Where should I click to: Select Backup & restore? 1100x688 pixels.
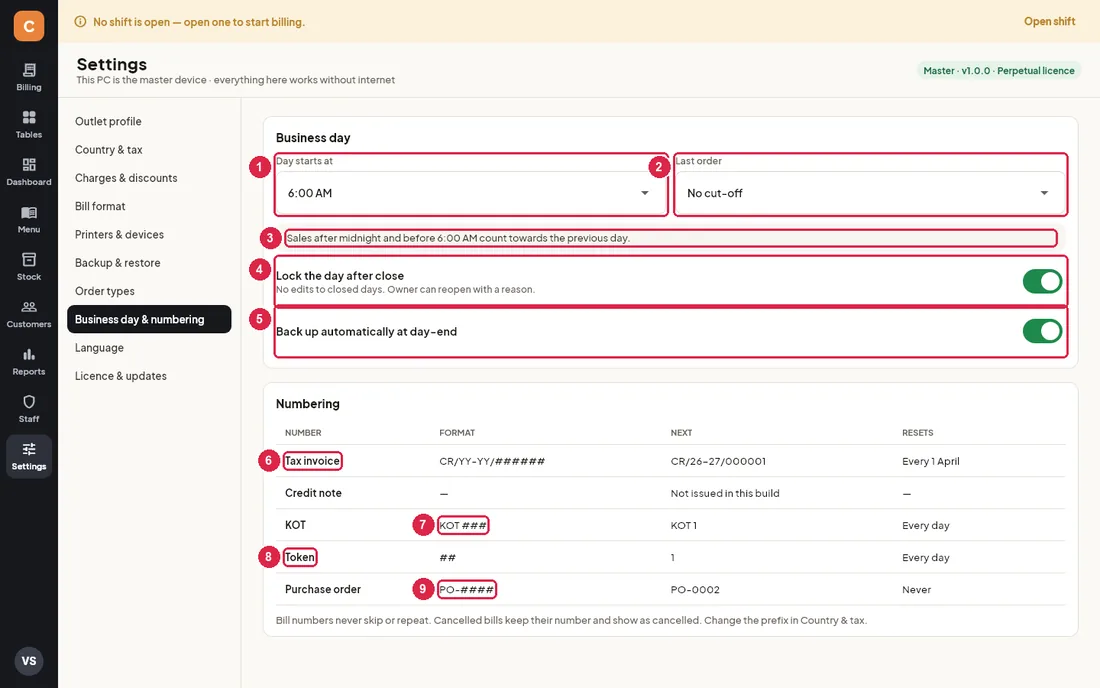[x=118, y=263]
